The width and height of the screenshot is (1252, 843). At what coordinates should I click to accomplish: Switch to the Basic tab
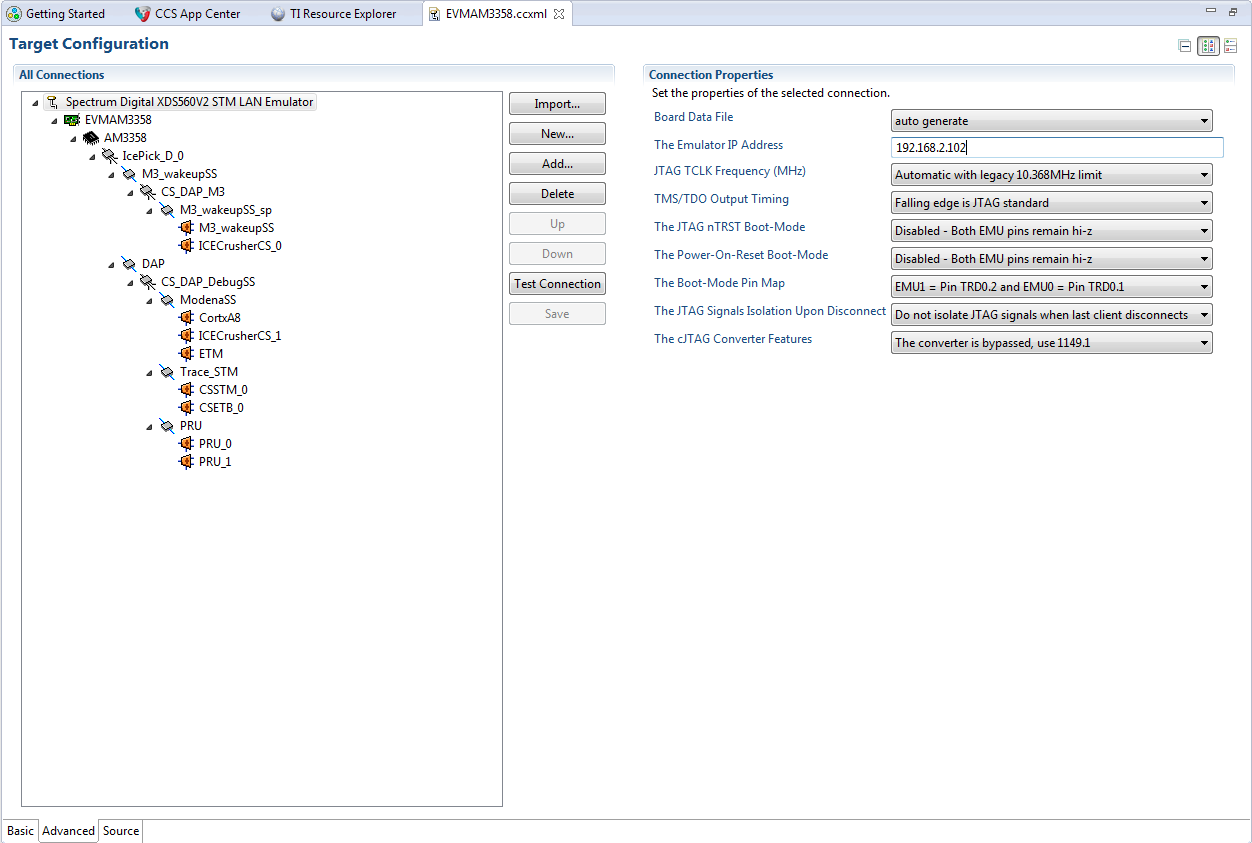click(20, 831)
